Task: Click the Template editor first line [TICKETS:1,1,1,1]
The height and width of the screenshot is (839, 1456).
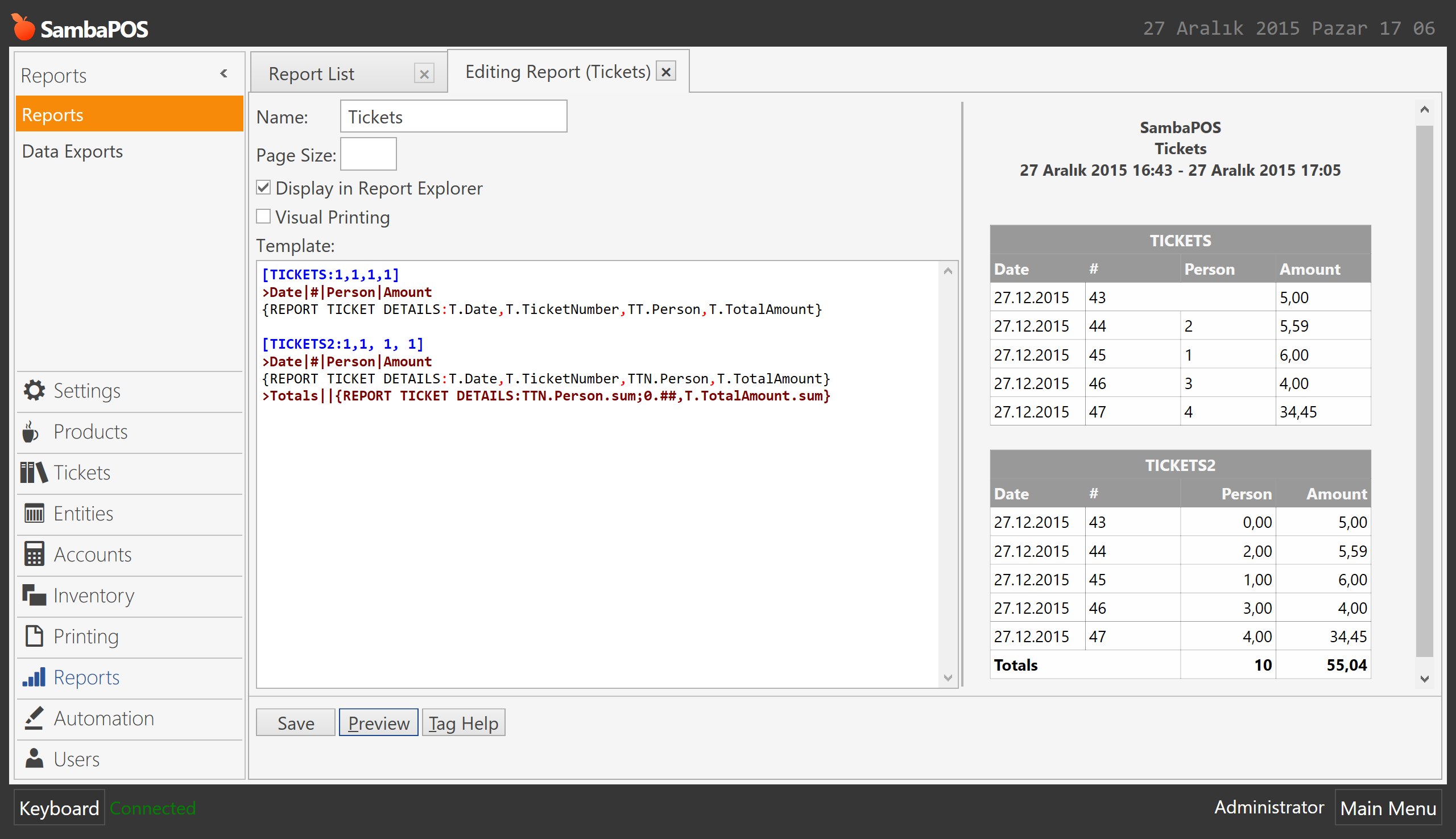Action: (x=330, y=274)
